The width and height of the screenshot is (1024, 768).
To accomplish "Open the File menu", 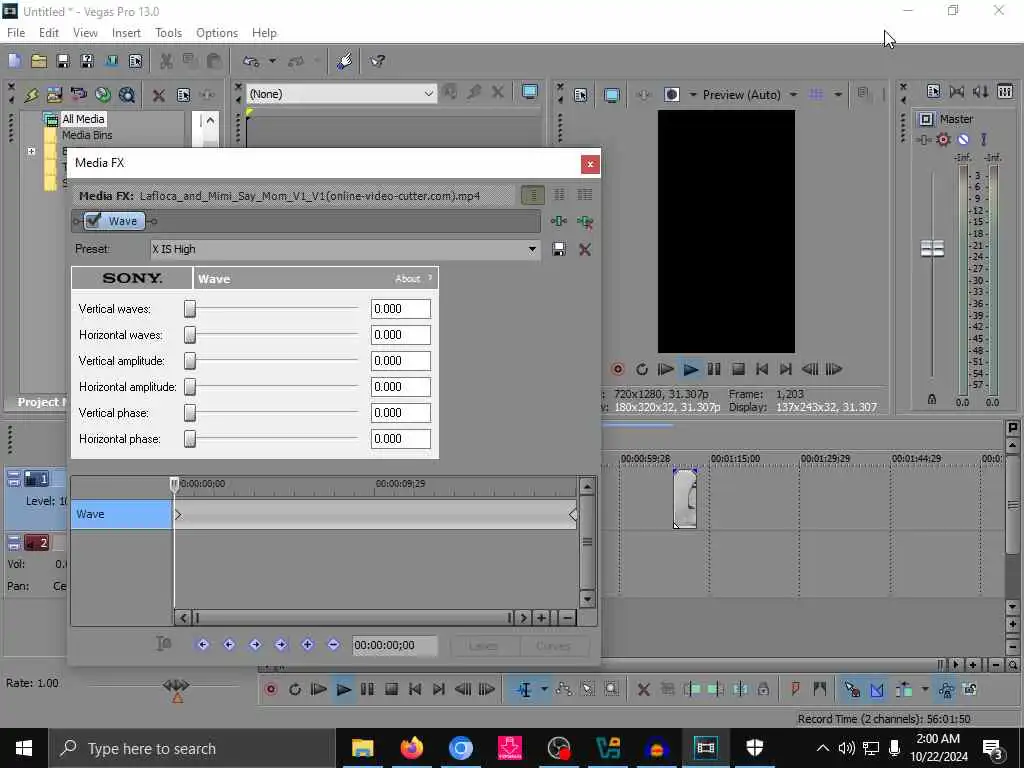I will point(16,33).
